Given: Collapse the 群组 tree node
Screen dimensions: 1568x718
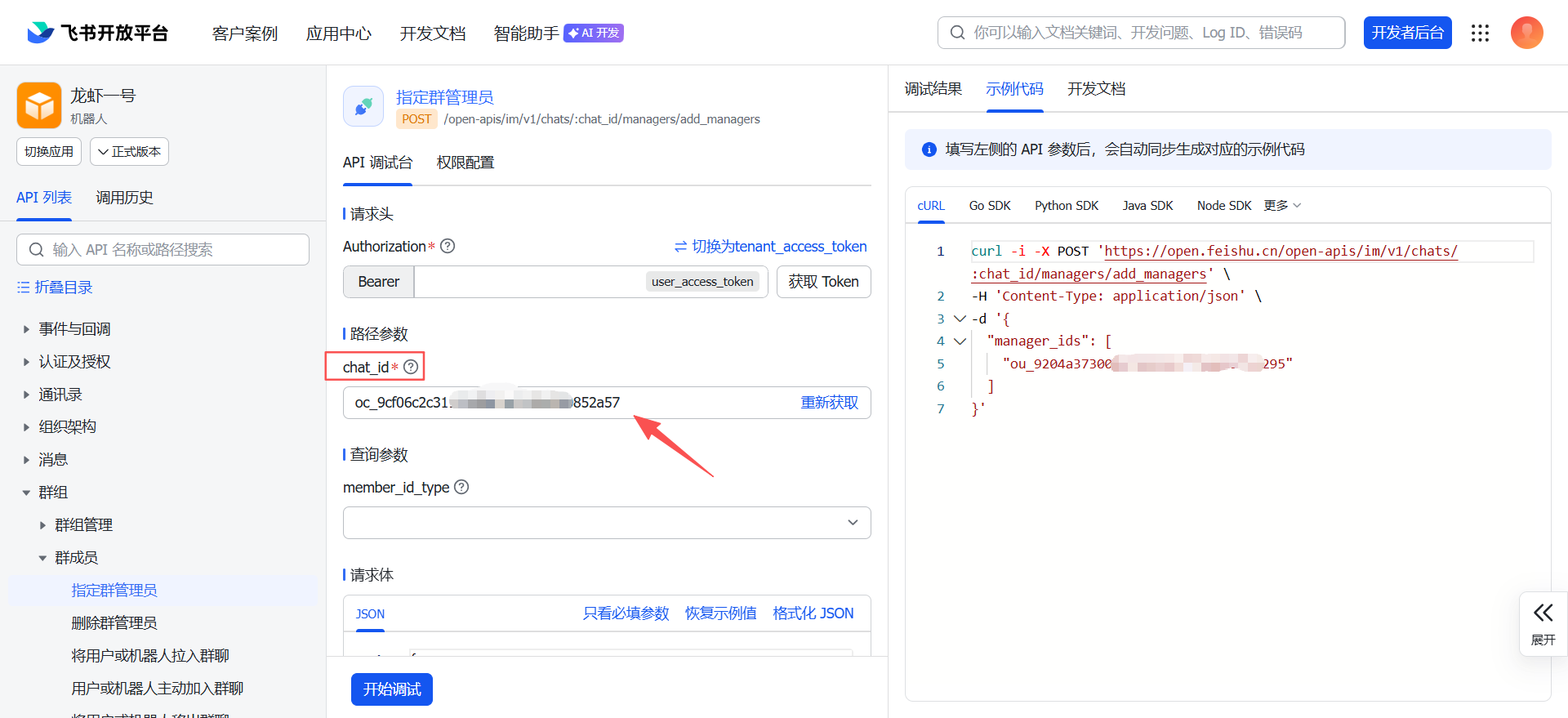Looking at the screenshot, I should point(26,493).
